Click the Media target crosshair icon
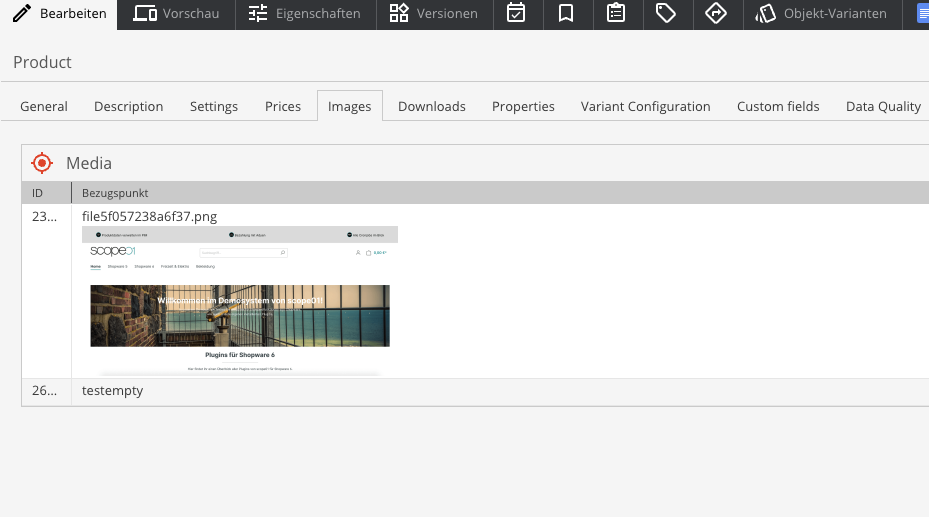 42,163
